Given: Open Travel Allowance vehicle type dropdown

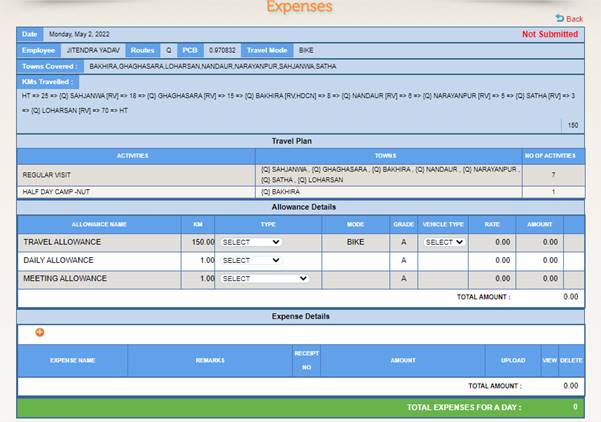Looking at the screenshot, I should click(444, 242).
